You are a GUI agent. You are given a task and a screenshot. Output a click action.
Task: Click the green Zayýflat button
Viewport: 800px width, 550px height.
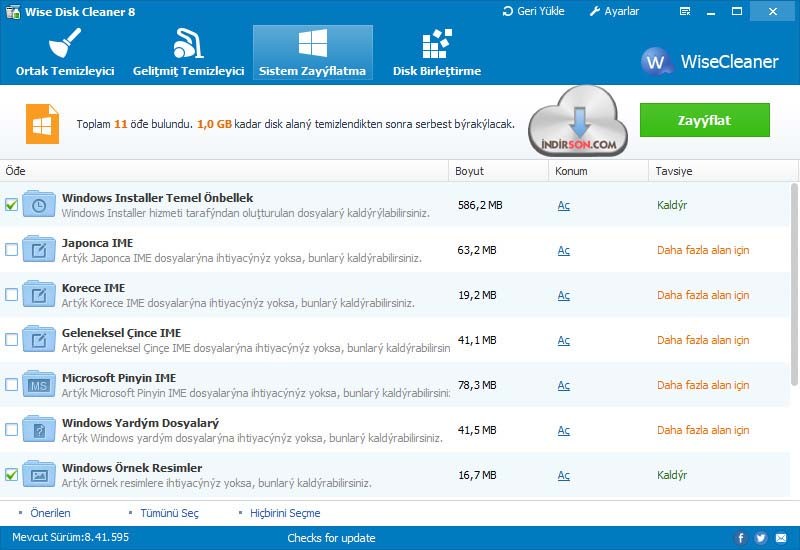705,120
